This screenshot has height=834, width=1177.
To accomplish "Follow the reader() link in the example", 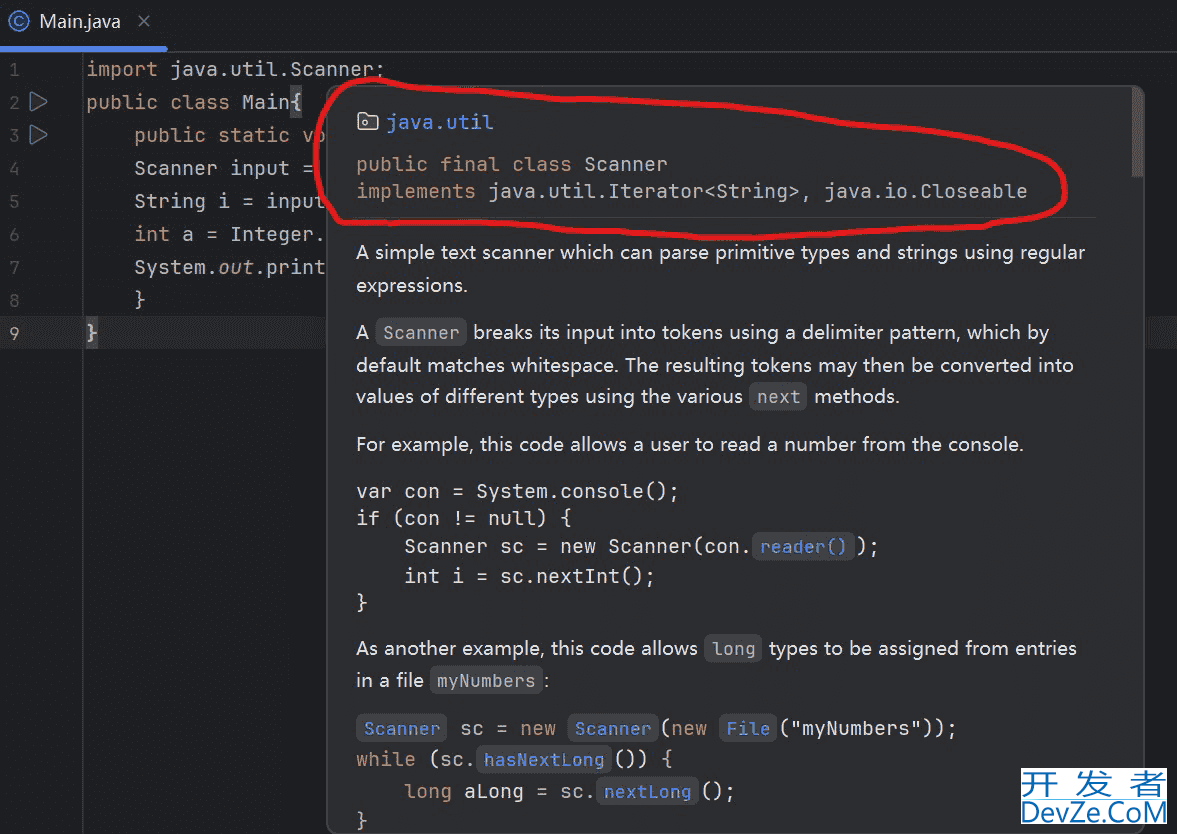I will click(x=803, y=547).
